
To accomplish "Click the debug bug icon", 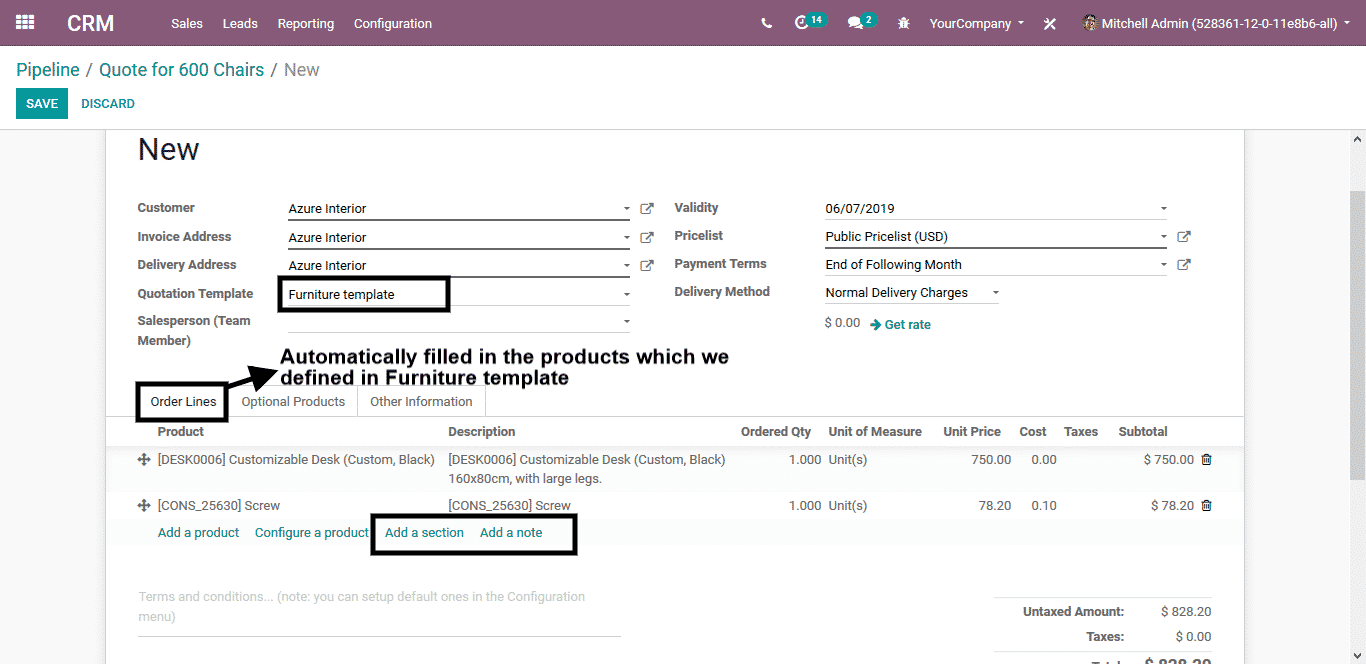I will [904, 23].
